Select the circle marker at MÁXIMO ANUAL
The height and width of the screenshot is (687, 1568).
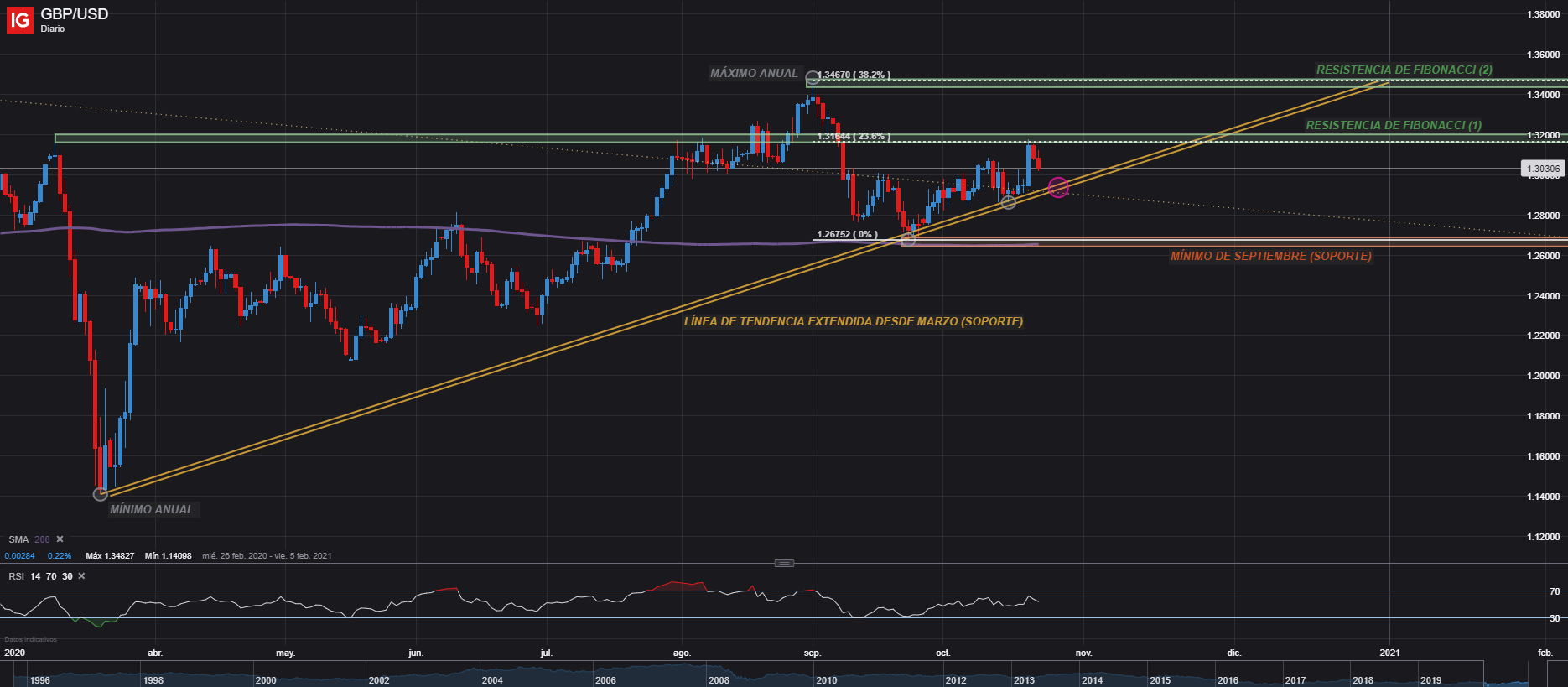click(x=813, y=78)
